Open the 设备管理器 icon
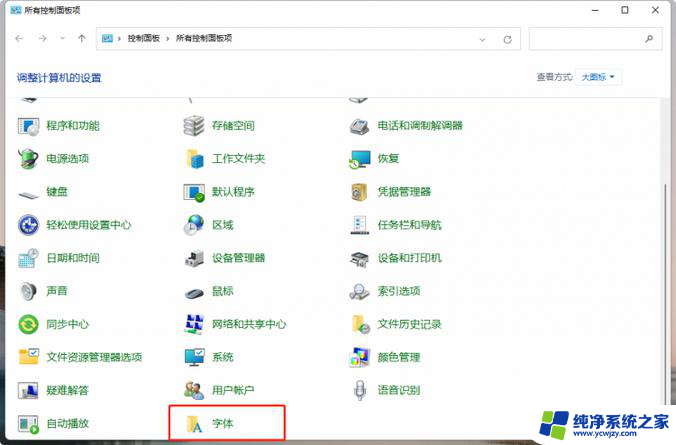 tap(194, 258)
